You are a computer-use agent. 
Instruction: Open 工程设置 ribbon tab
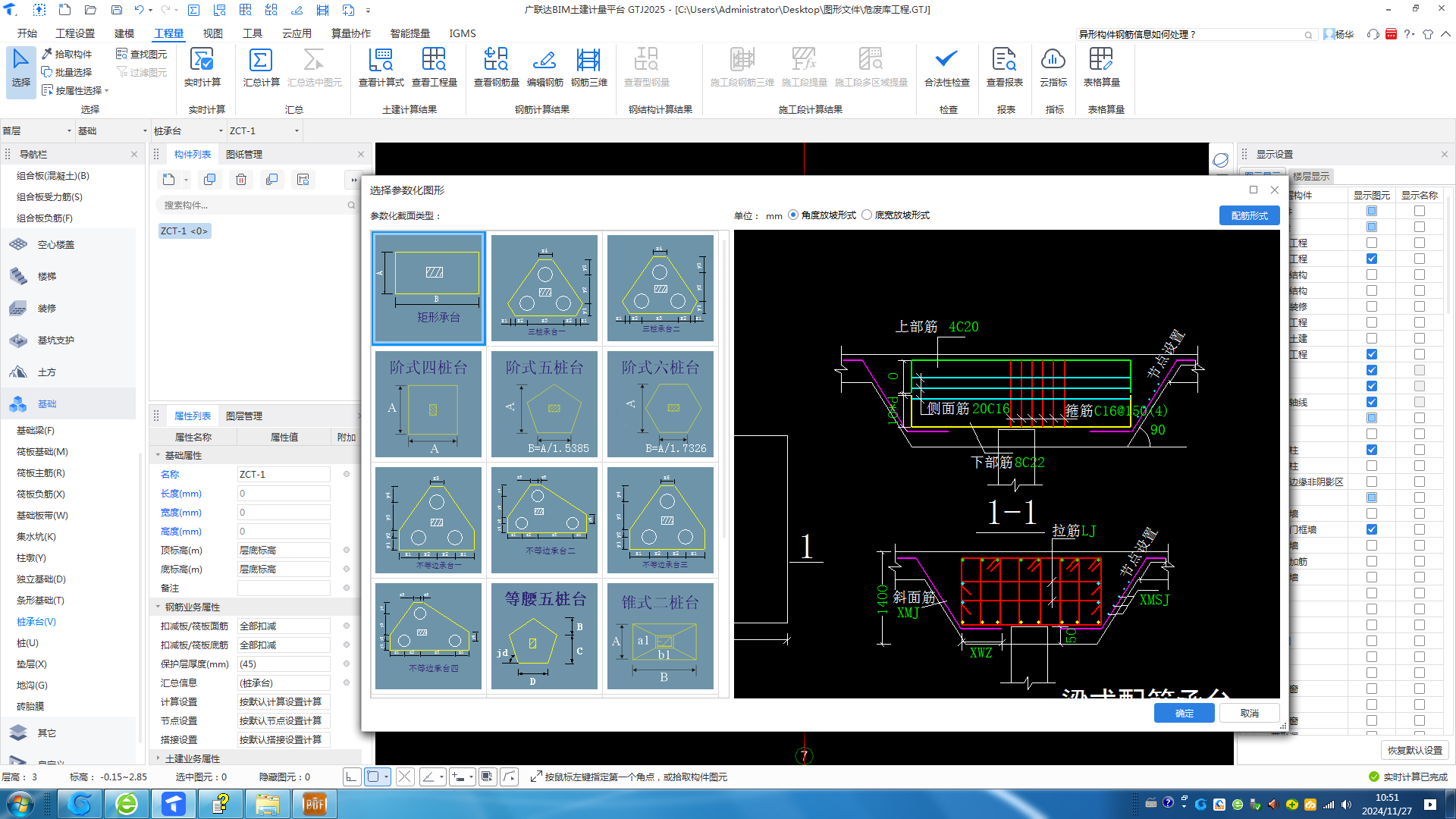tap(75, 33)
